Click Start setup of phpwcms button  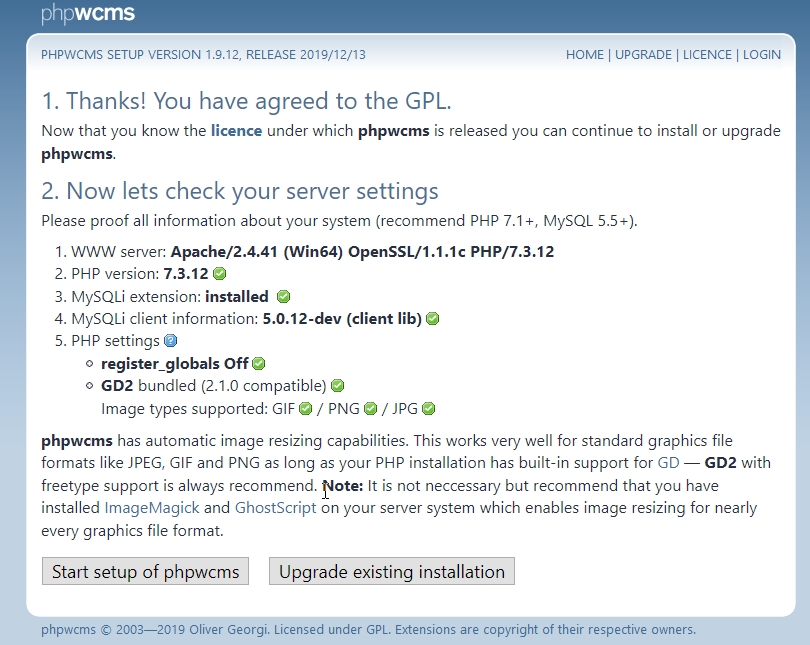(145, 571)
